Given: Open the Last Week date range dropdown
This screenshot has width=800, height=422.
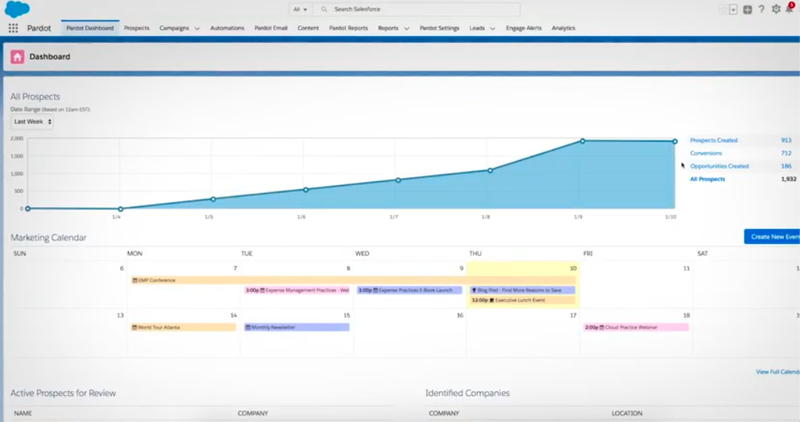Looking at the screenshot, I should click(32, 122).
